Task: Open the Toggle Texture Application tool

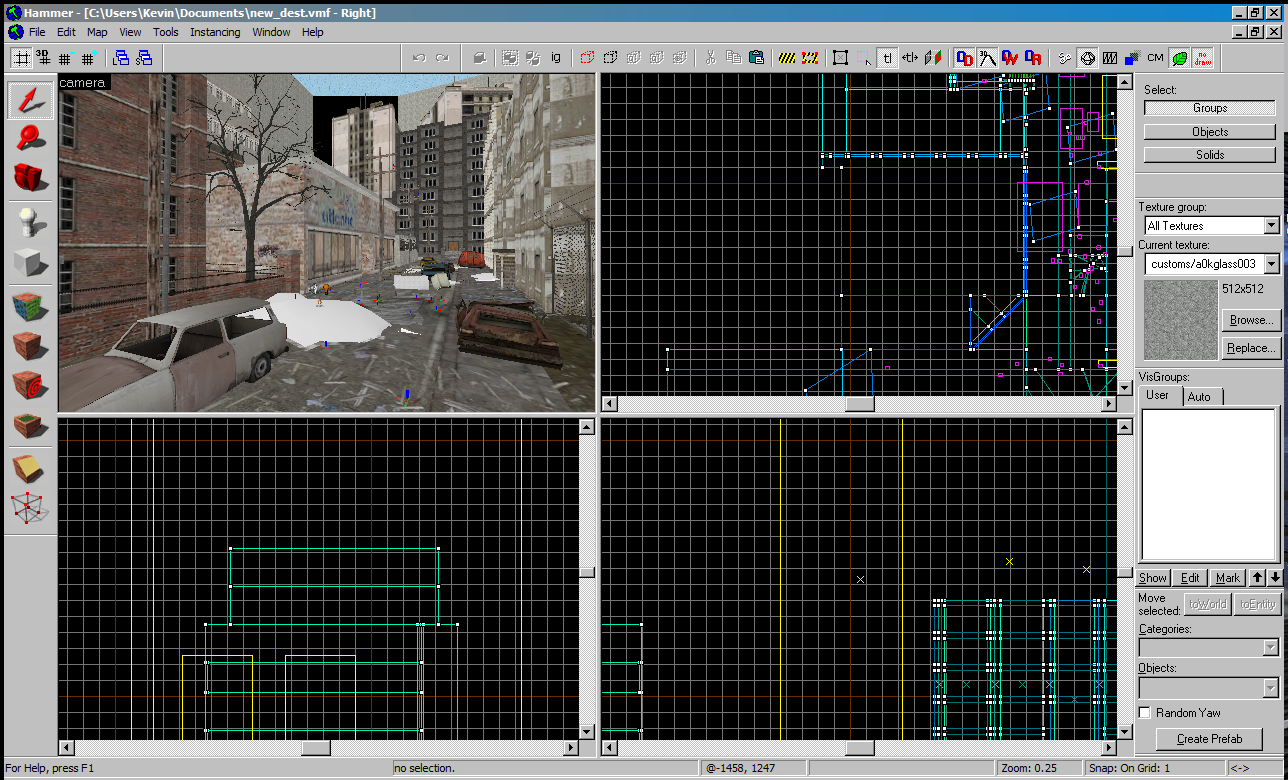Action: click(x=30, y=307)
